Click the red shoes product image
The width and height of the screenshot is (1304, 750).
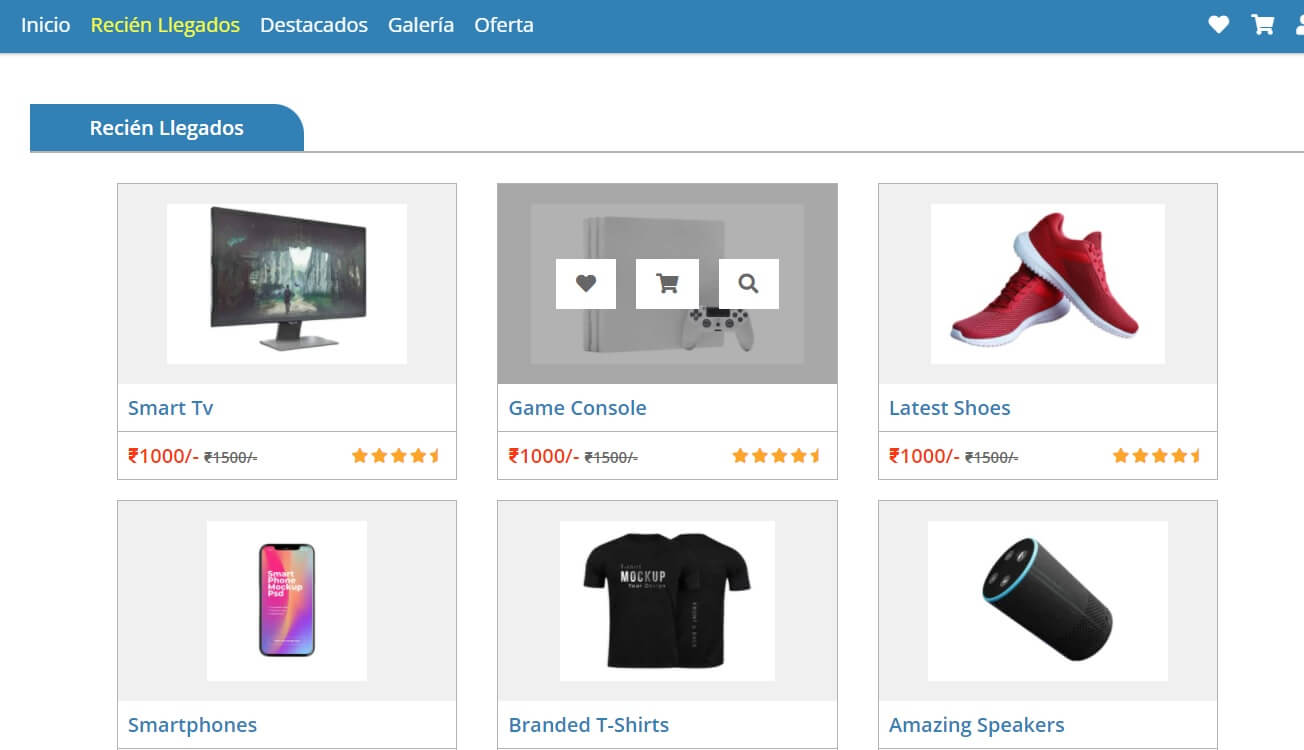point(1047,283)
